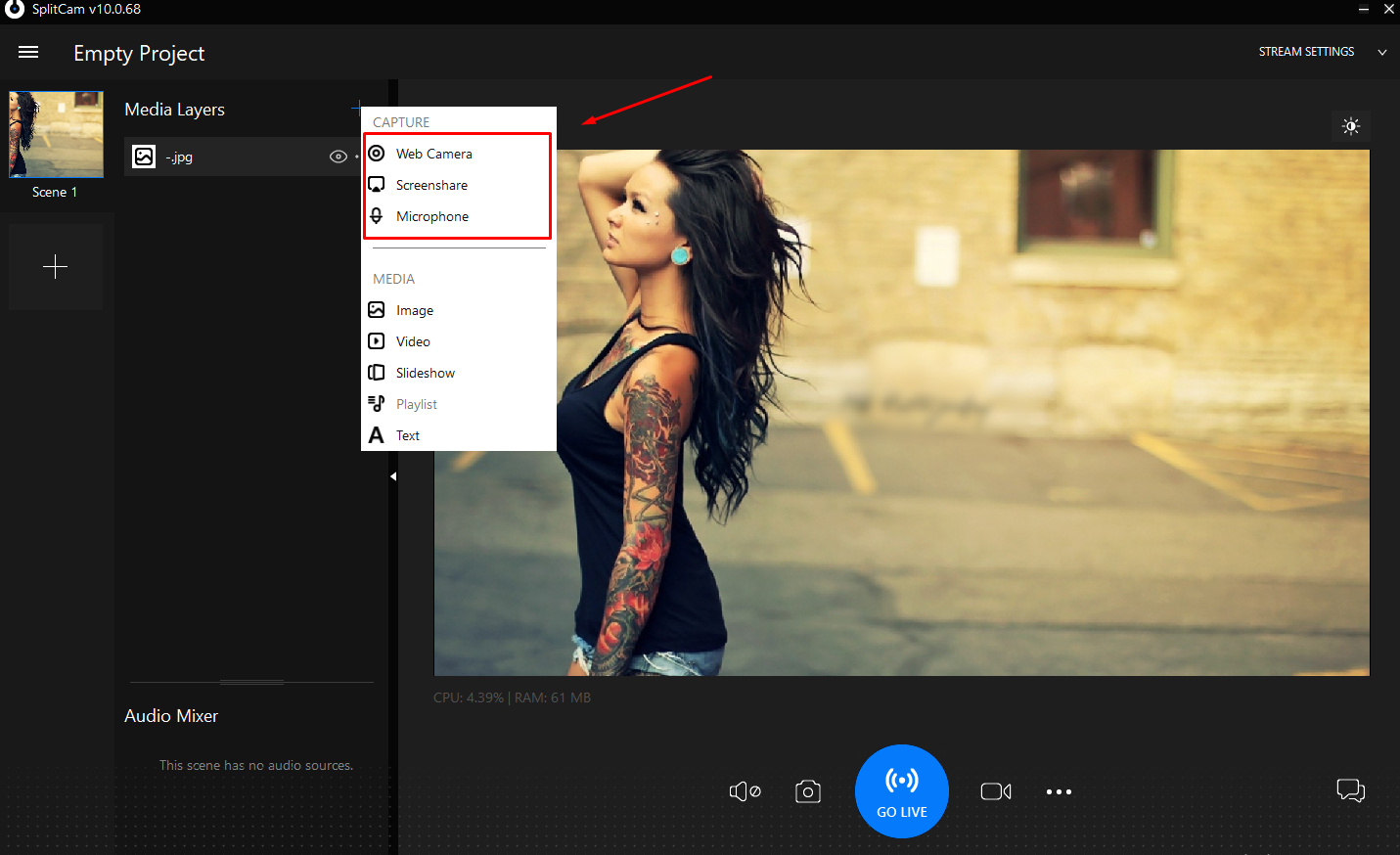Select Web Camera from capture menu
The width and height of the screenshot is (1400, 855).
tap(433, 154)
